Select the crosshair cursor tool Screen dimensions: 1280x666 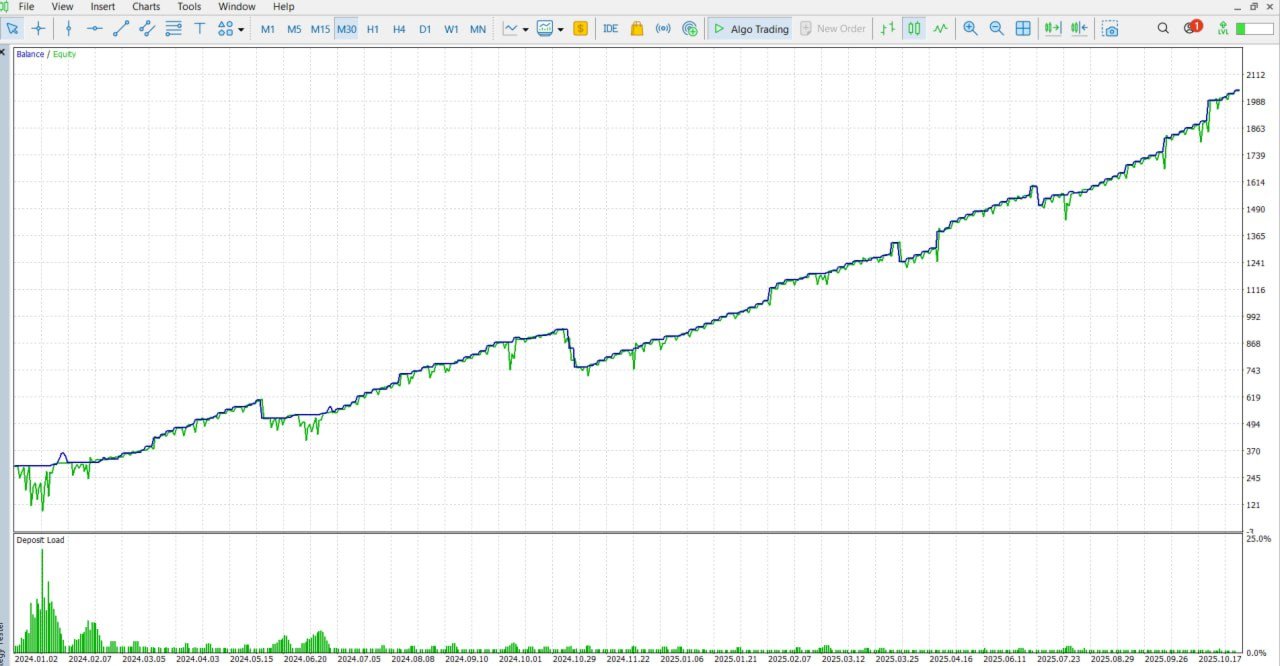click(38, 29)
